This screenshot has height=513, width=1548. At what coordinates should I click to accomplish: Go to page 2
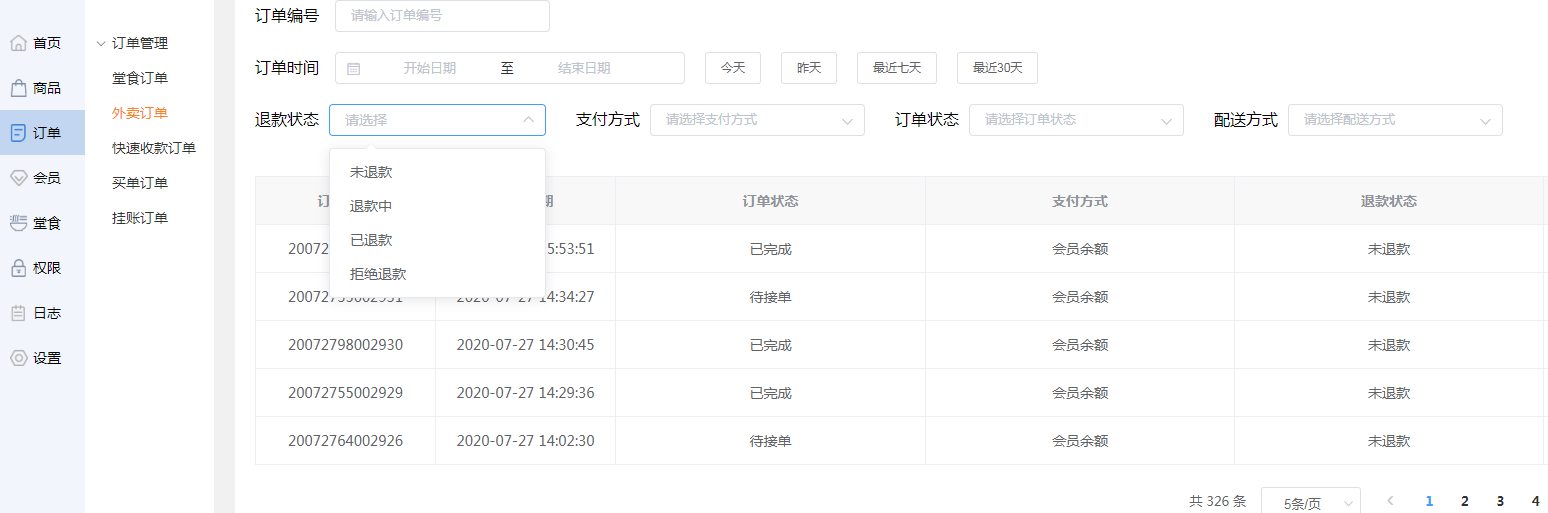(1465, 501)
